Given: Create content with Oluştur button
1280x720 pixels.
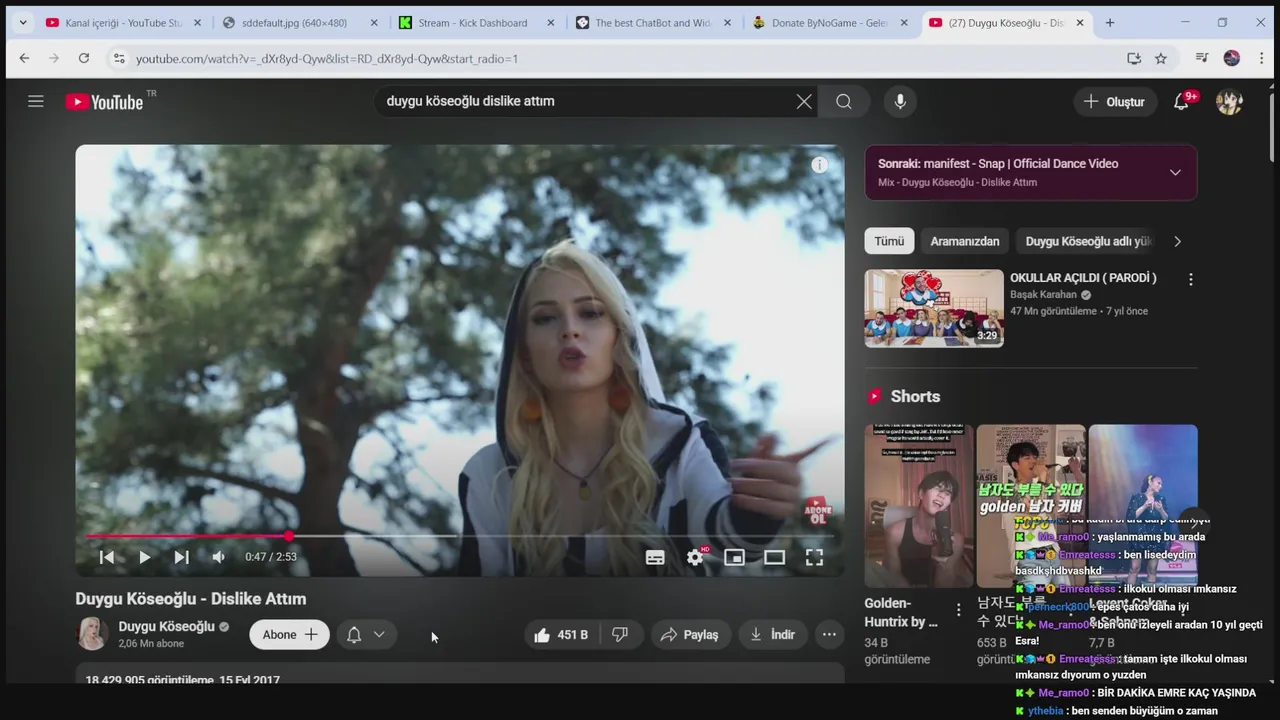Looking at the screenshot, I should tap(1115, 101).
